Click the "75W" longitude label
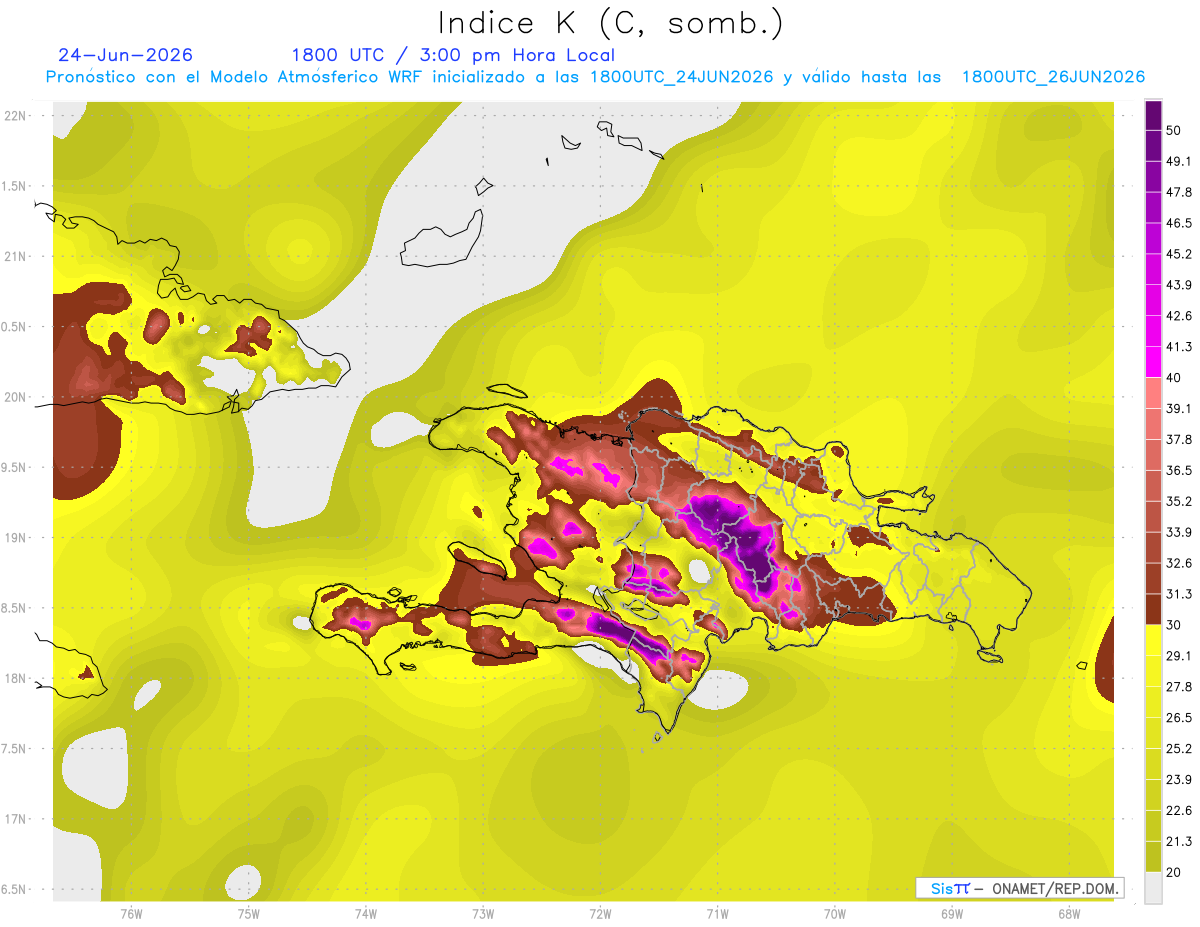Image resolution: width=1200 pixels, height=927 pixels. pos(248,912)
